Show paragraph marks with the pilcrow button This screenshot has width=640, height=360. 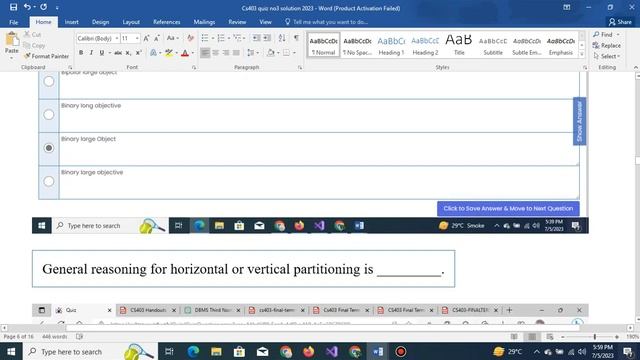pyautogui.click(x=296, y=38)
